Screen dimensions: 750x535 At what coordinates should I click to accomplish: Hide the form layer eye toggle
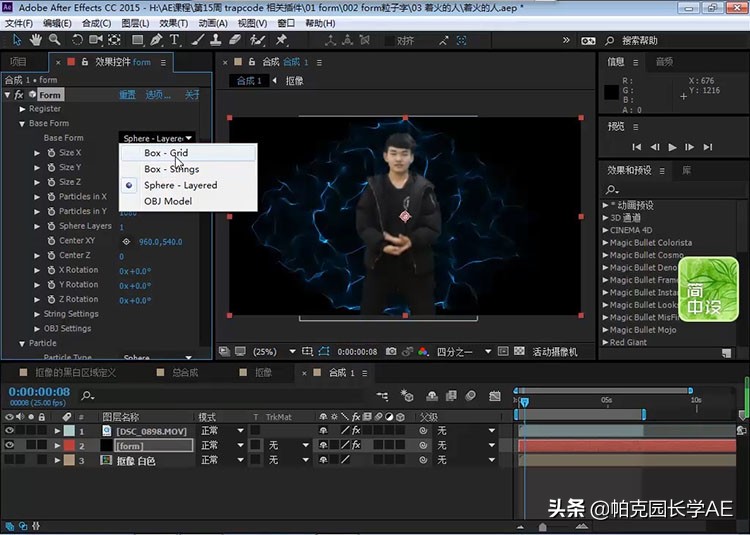point(9,445)
